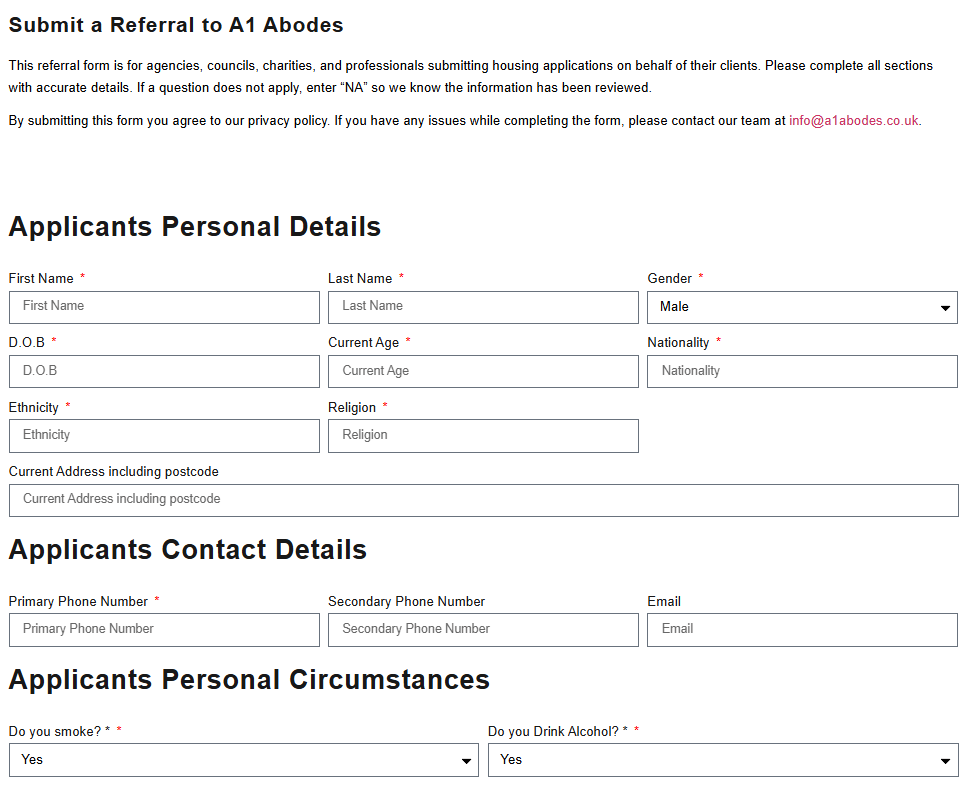Click the First Name input field

[164, 307]
